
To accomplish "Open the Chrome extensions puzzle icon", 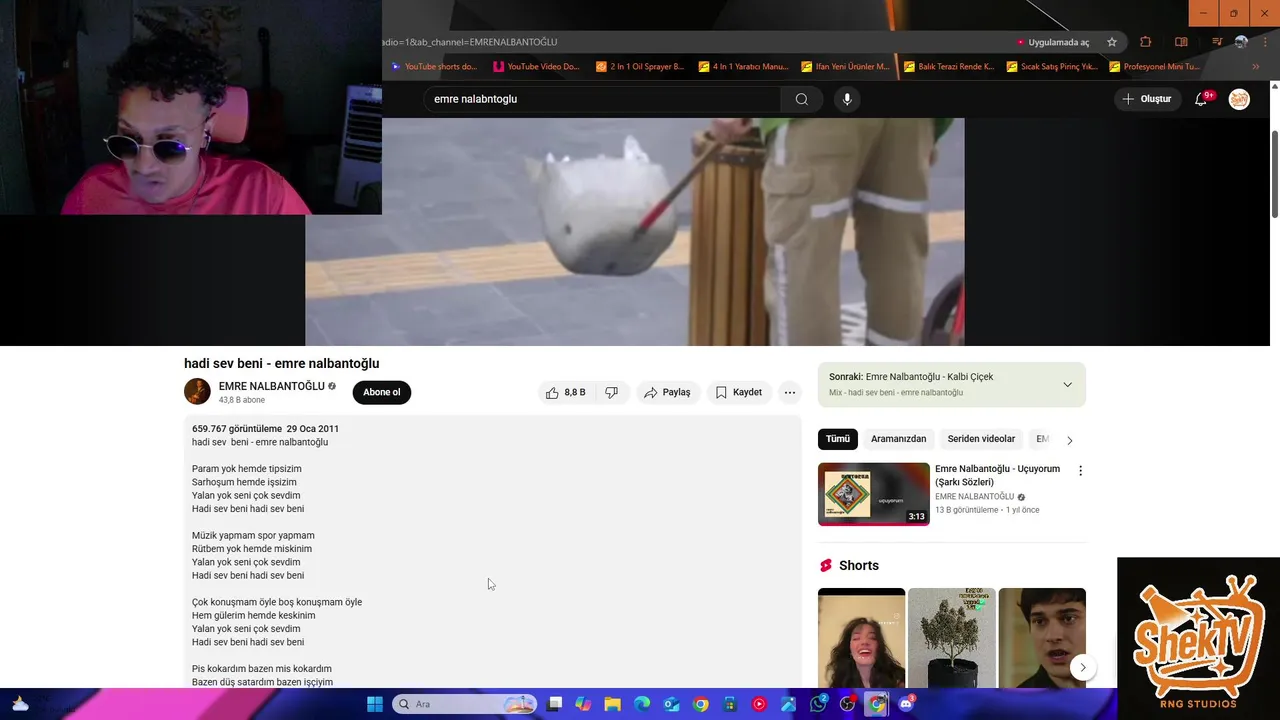I will [1146, 42].
